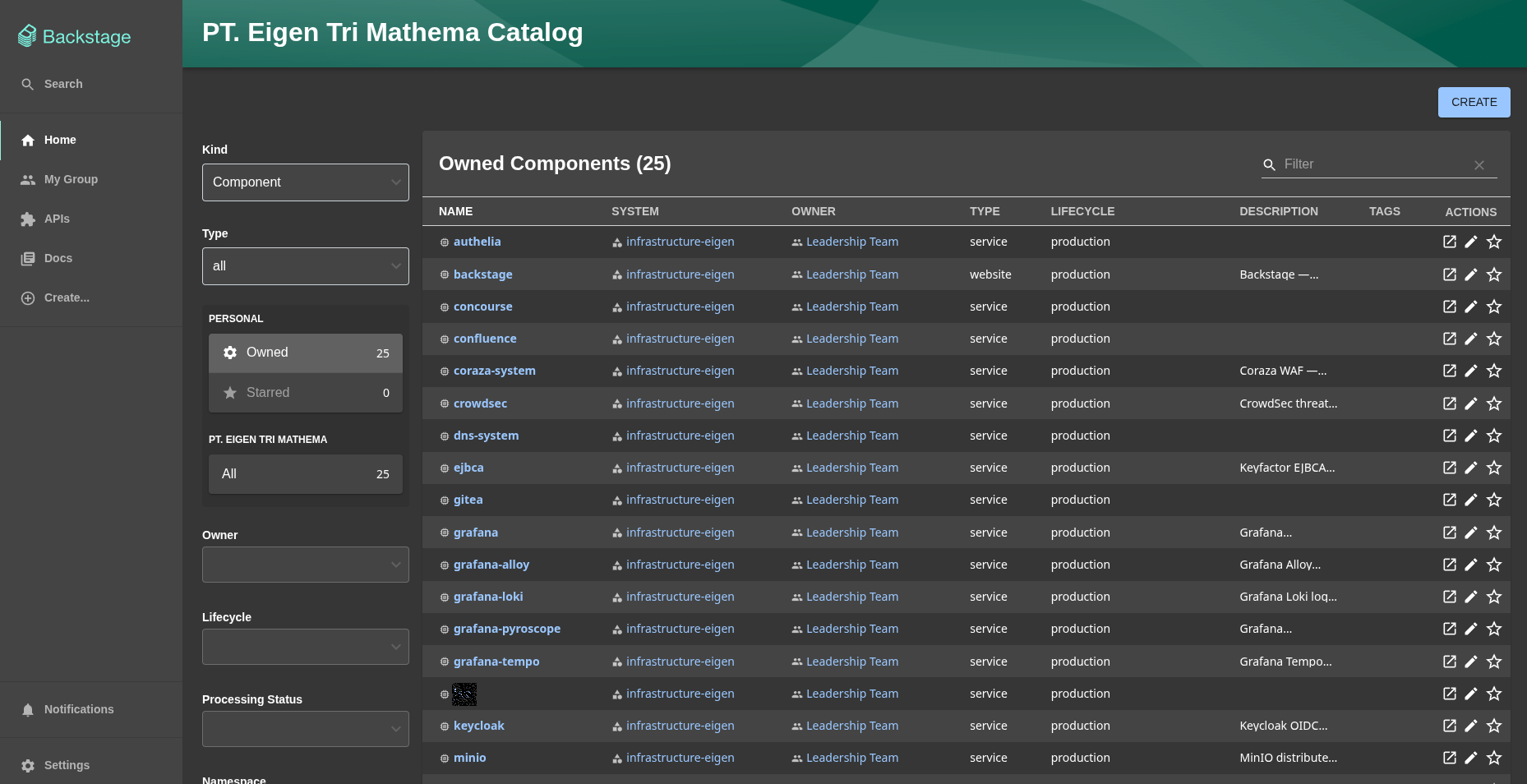The height and width of the screenshot is (784, 1527).
Task: Click the CREATE button
Action: 1474,102
